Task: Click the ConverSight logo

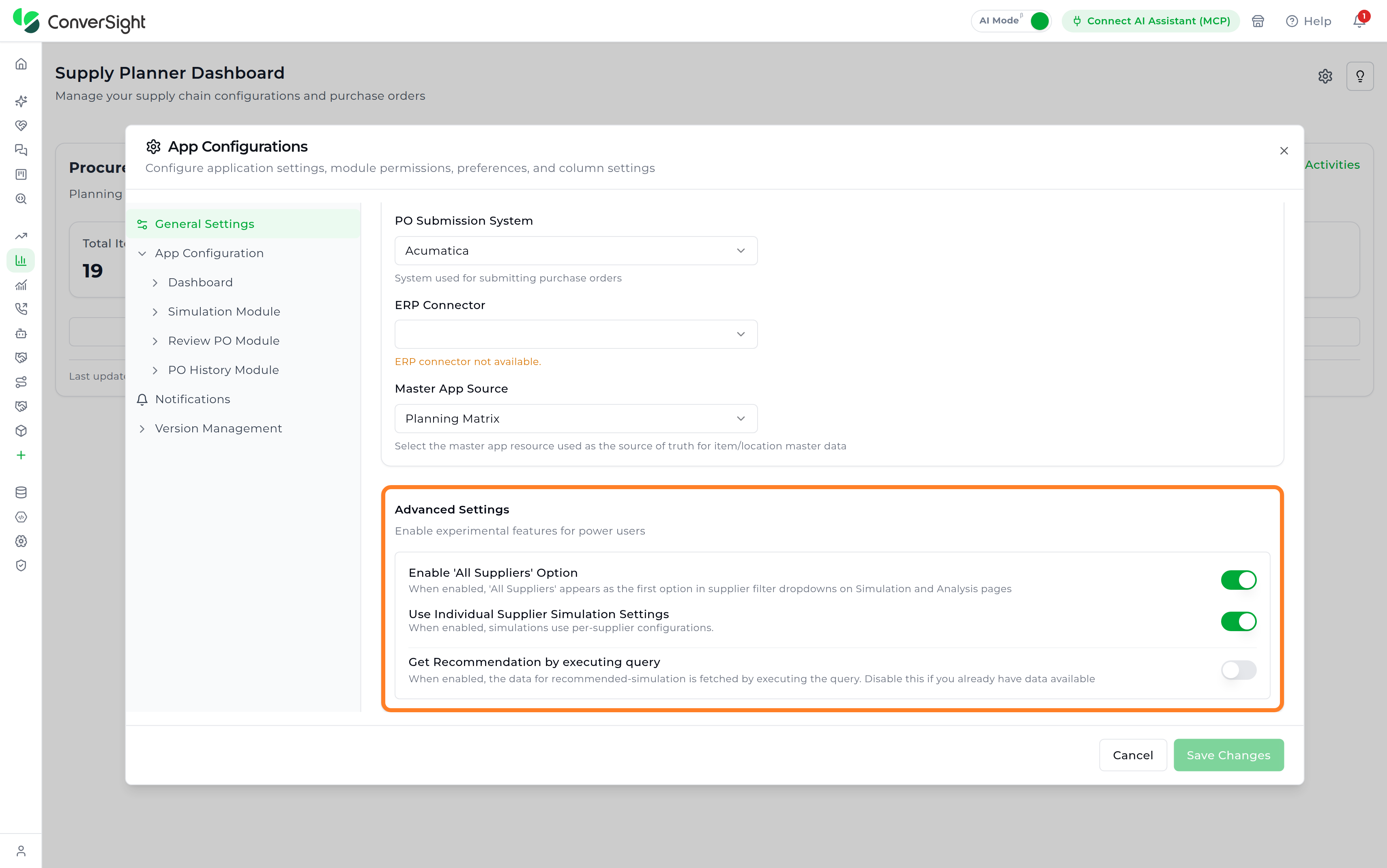Action: click(x=79, y=21)
